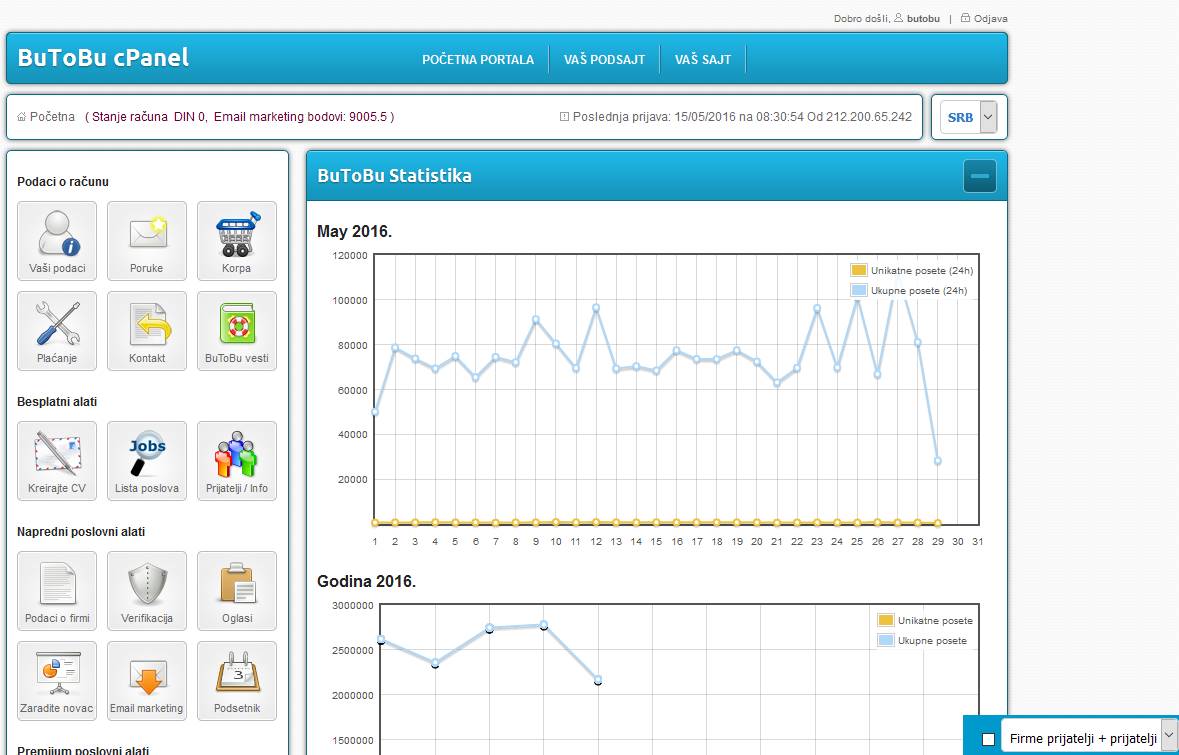
Task: Open the Poruke messages icon
Action: tap(146, 240)
